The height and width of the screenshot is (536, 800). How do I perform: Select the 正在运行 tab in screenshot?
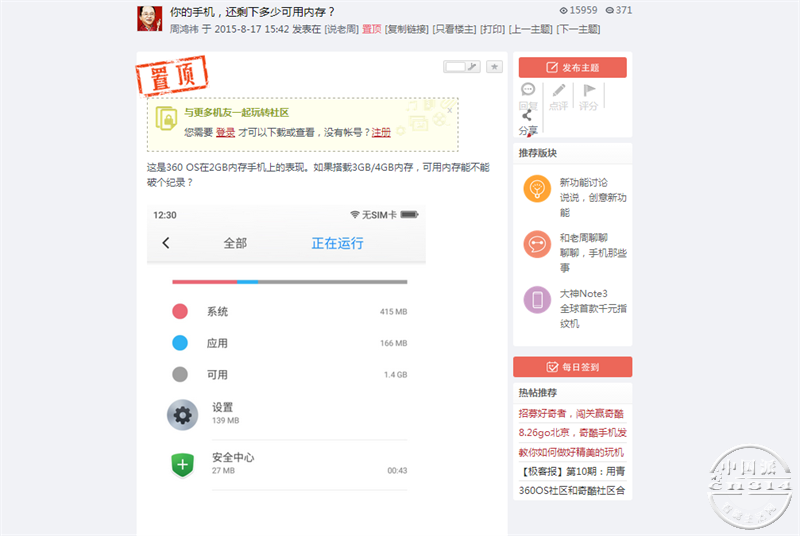coord(337,243)
